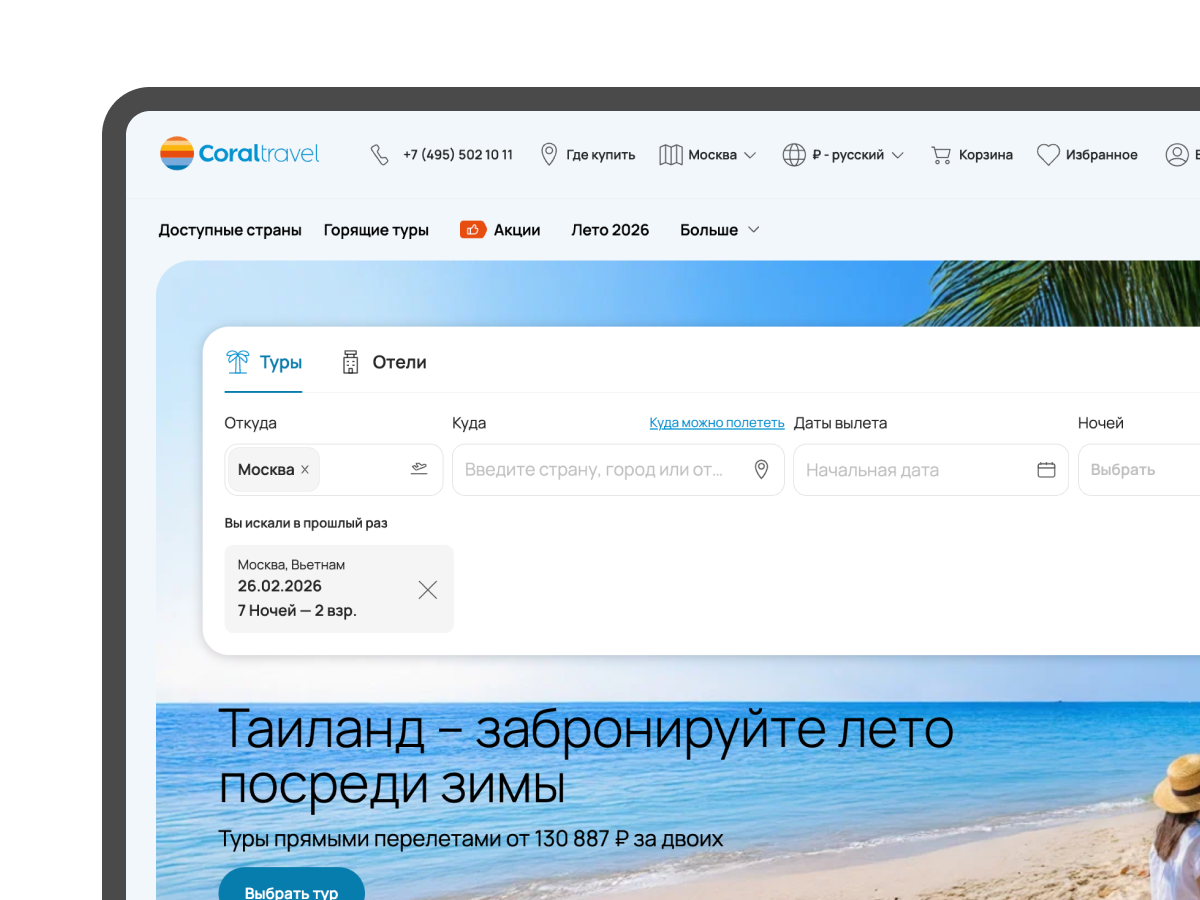Screen dimensions: 1200x900
Task: Open the Корзина link
Action: click(986, 155)
